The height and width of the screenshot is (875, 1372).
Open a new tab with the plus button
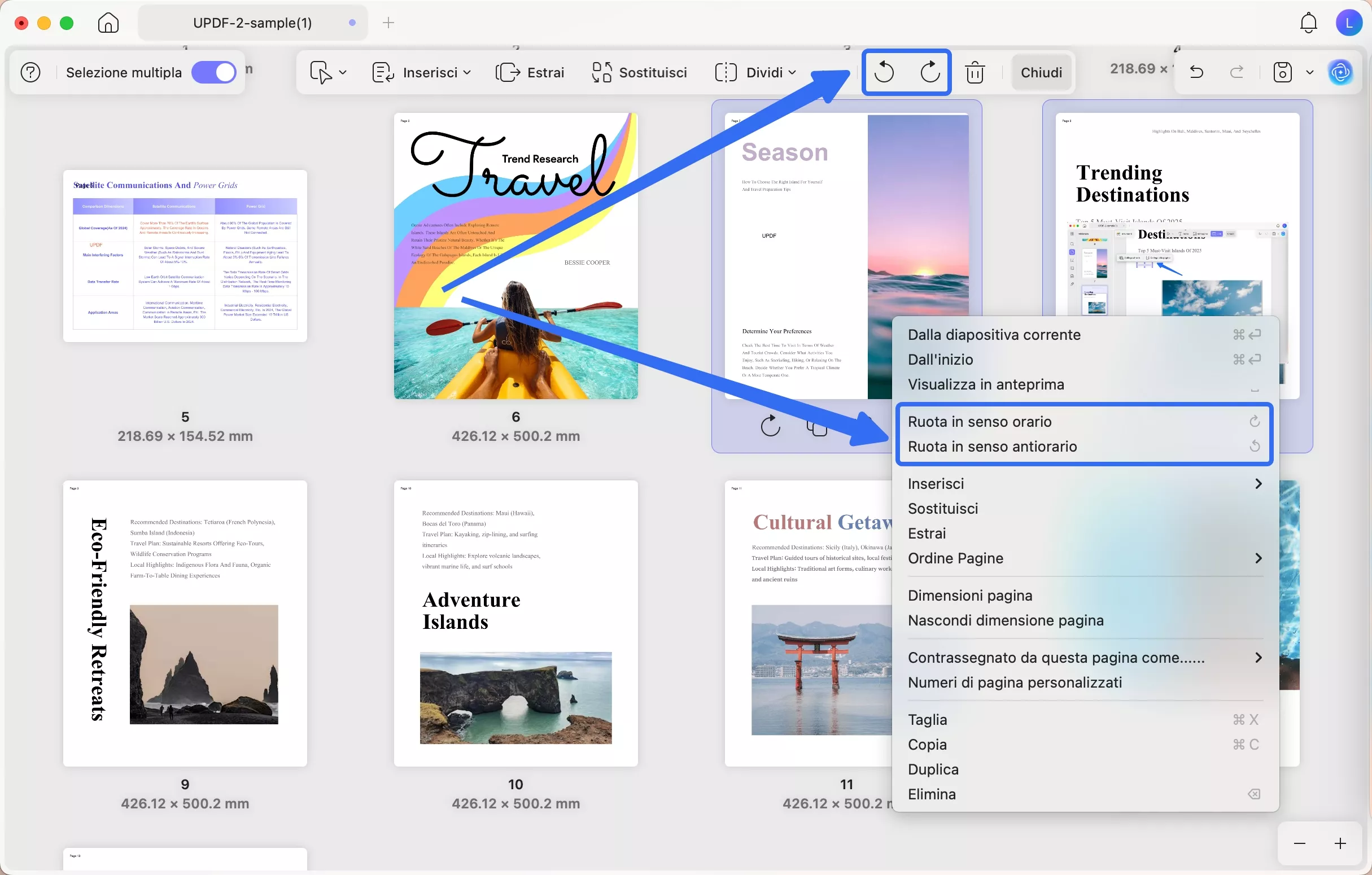pyautogui.click(x=388, y=23)
